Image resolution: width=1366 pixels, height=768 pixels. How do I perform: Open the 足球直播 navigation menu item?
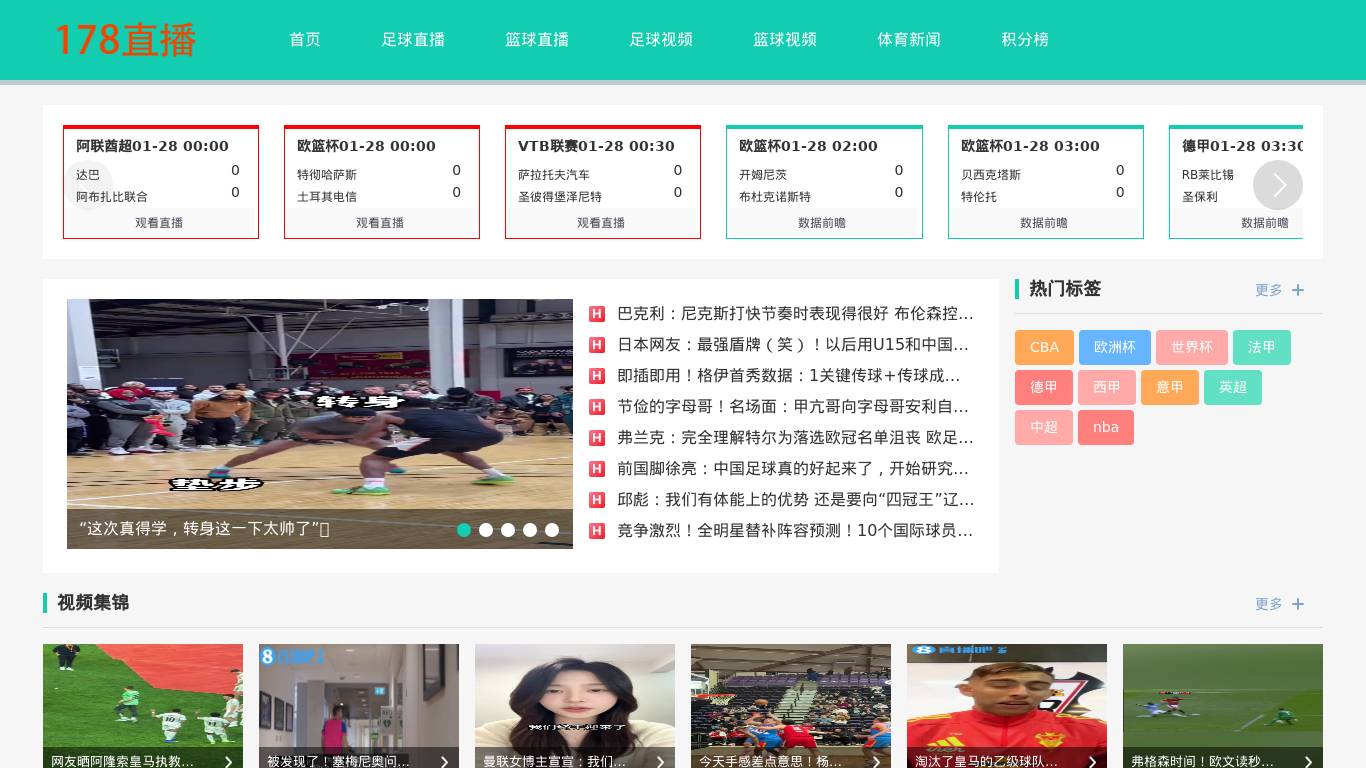pos(413,40)
